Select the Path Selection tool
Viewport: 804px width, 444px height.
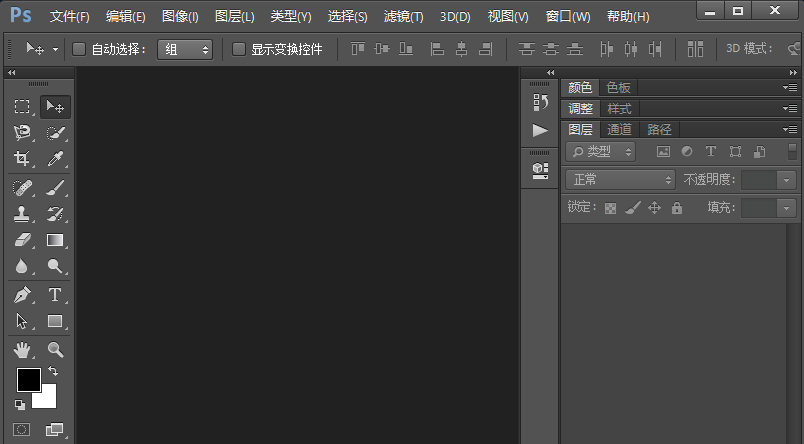(x=22, y=321)
